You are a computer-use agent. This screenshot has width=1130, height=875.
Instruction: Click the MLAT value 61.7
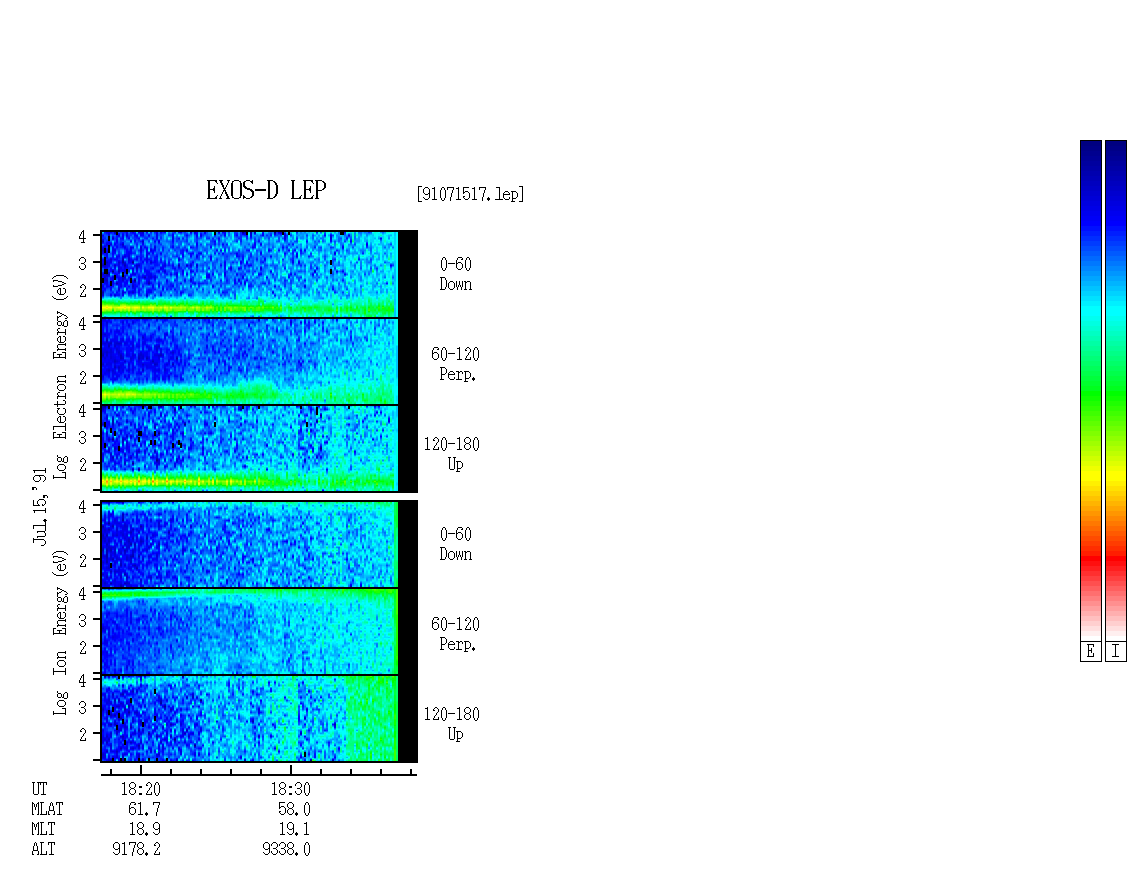coord(144,809)
